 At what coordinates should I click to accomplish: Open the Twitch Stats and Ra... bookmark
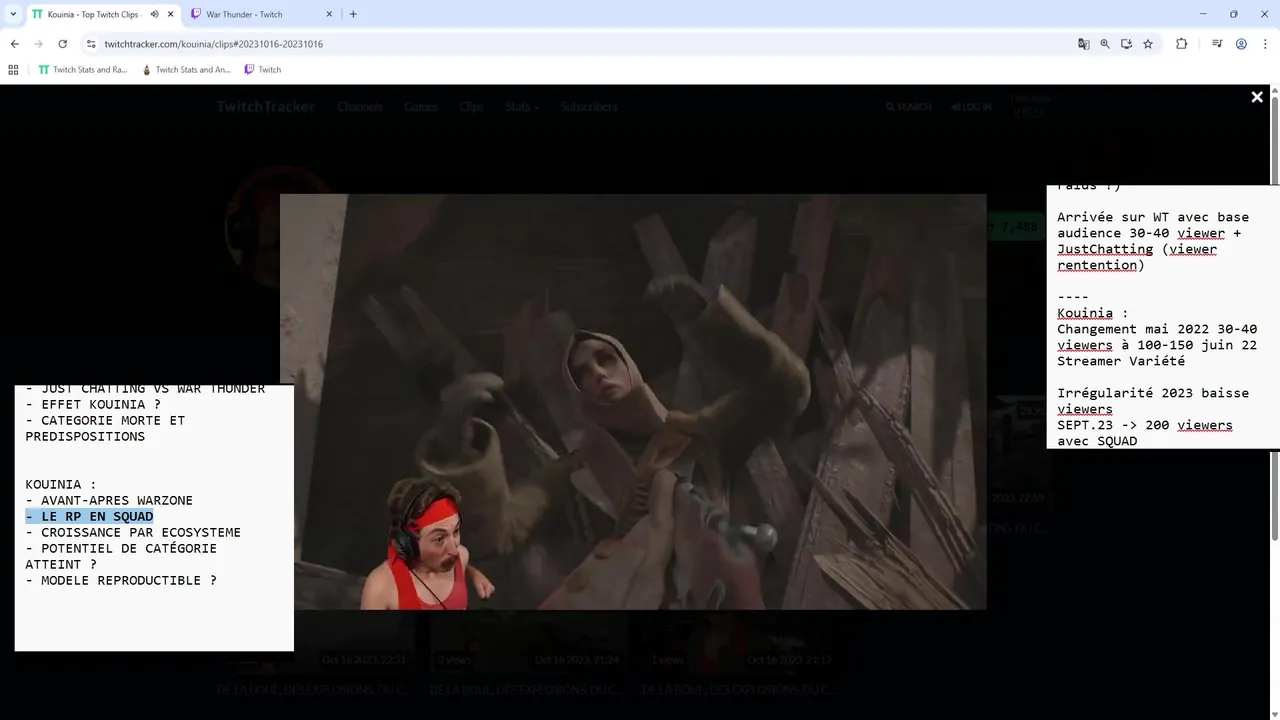[83, 70]
